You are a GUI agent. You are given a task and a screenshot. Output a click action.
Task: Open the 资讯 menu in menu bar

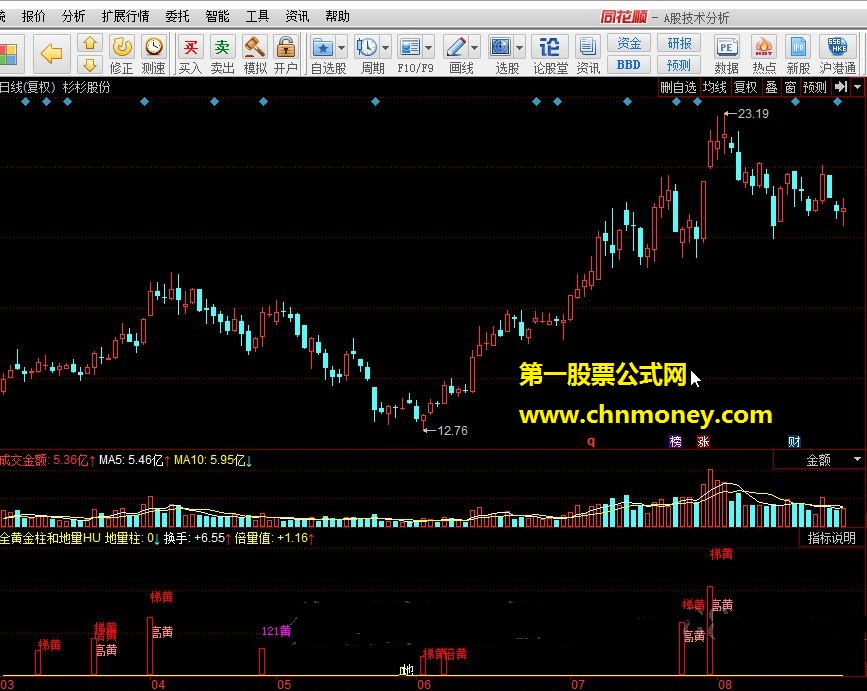(x=297, y=17)
